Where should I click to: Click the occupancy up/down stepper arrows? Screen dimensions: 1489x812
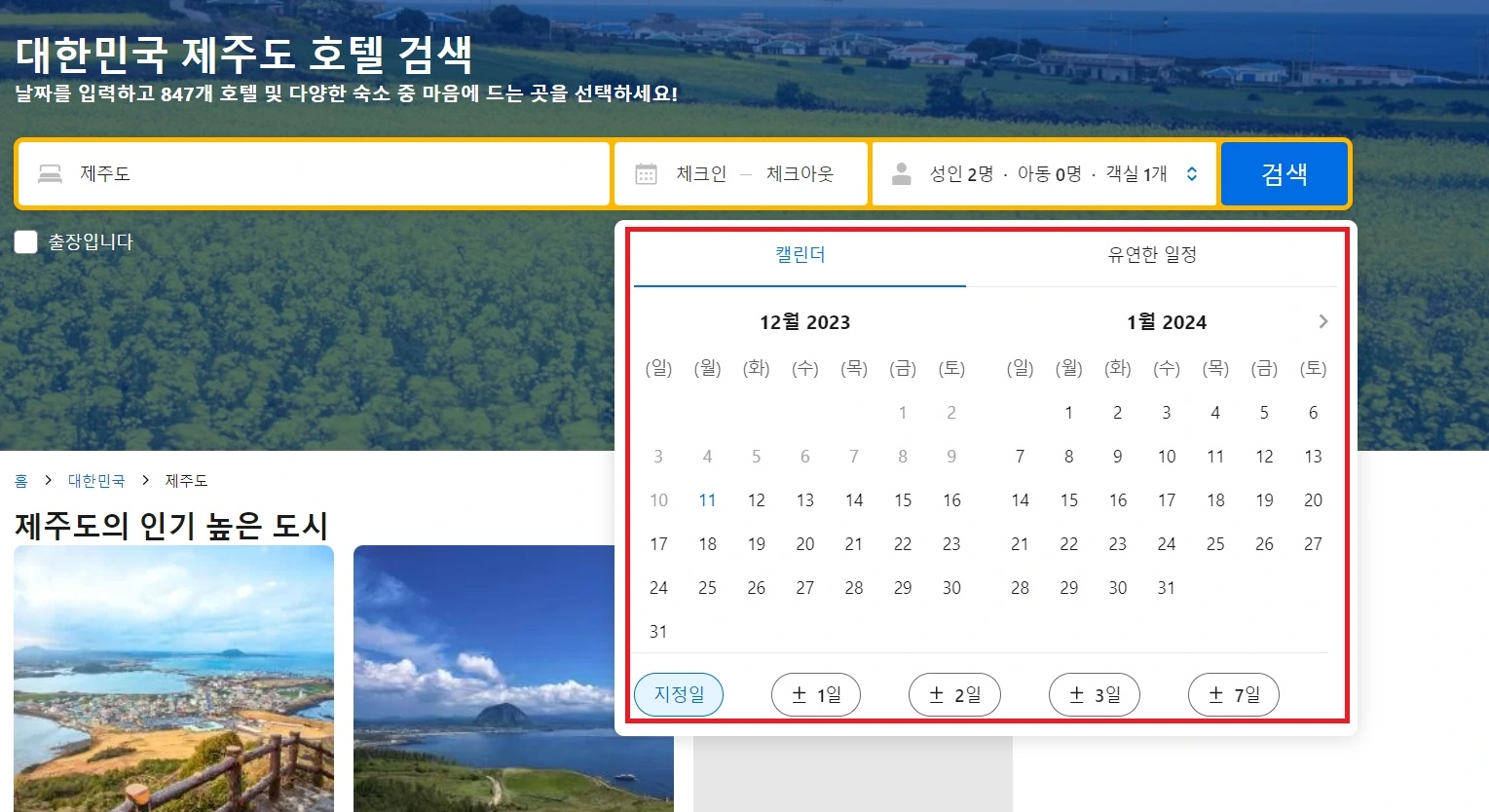pyautogui.click(x=1190, y=173)
